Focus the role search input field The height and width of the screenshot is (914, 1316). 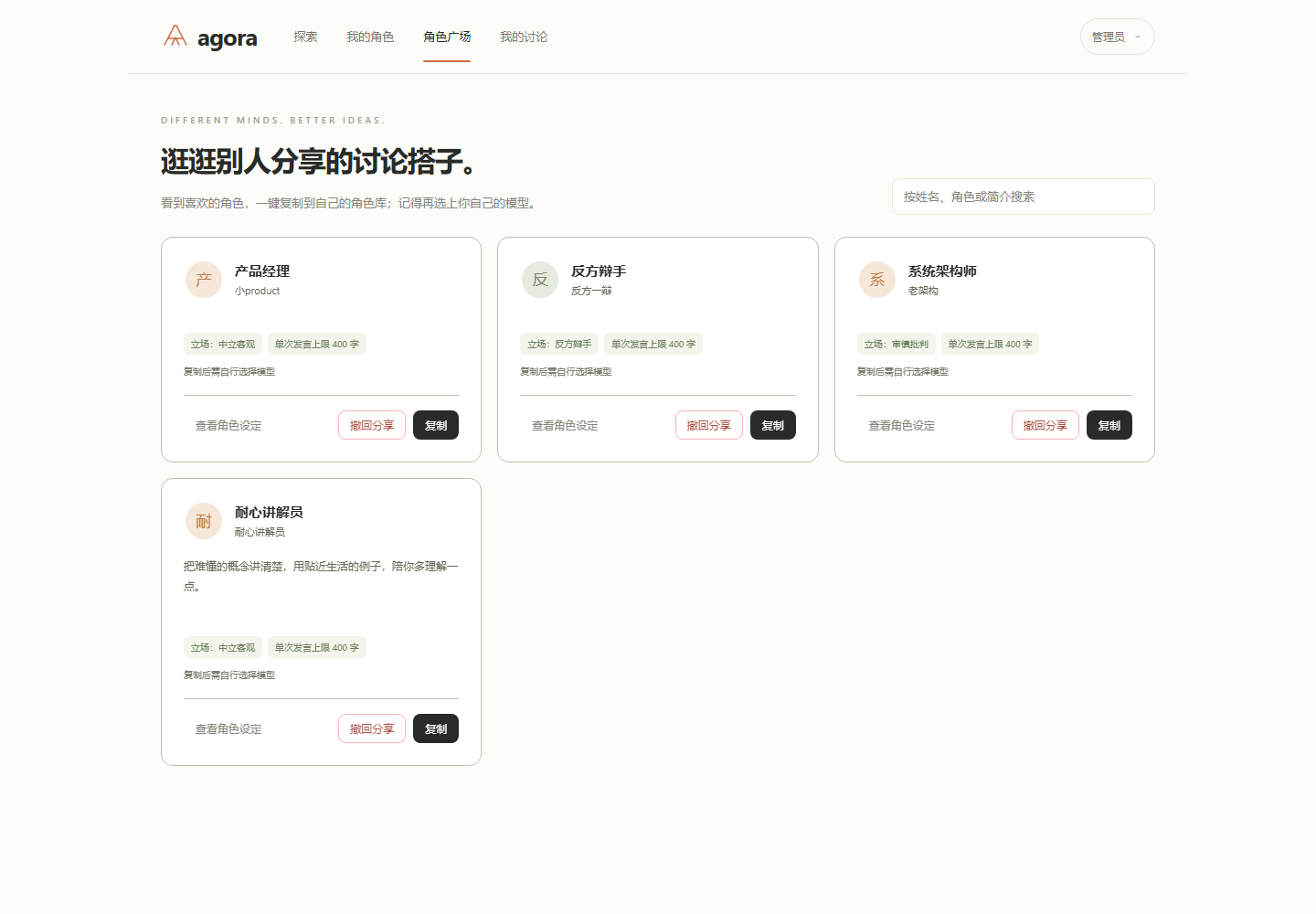tap(1023, 197)
